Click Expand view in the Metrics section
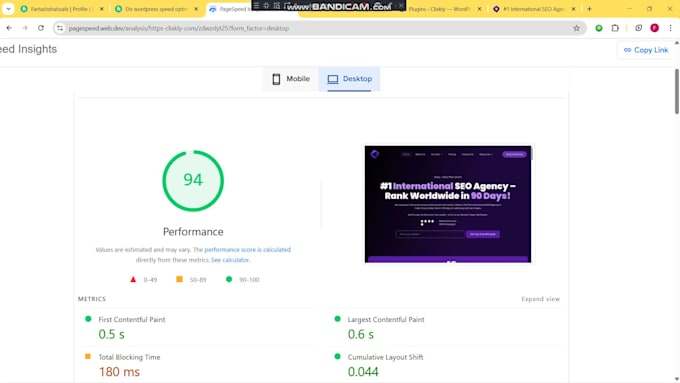The height and width of the screenshot is (383, 680). coord(540,299)
